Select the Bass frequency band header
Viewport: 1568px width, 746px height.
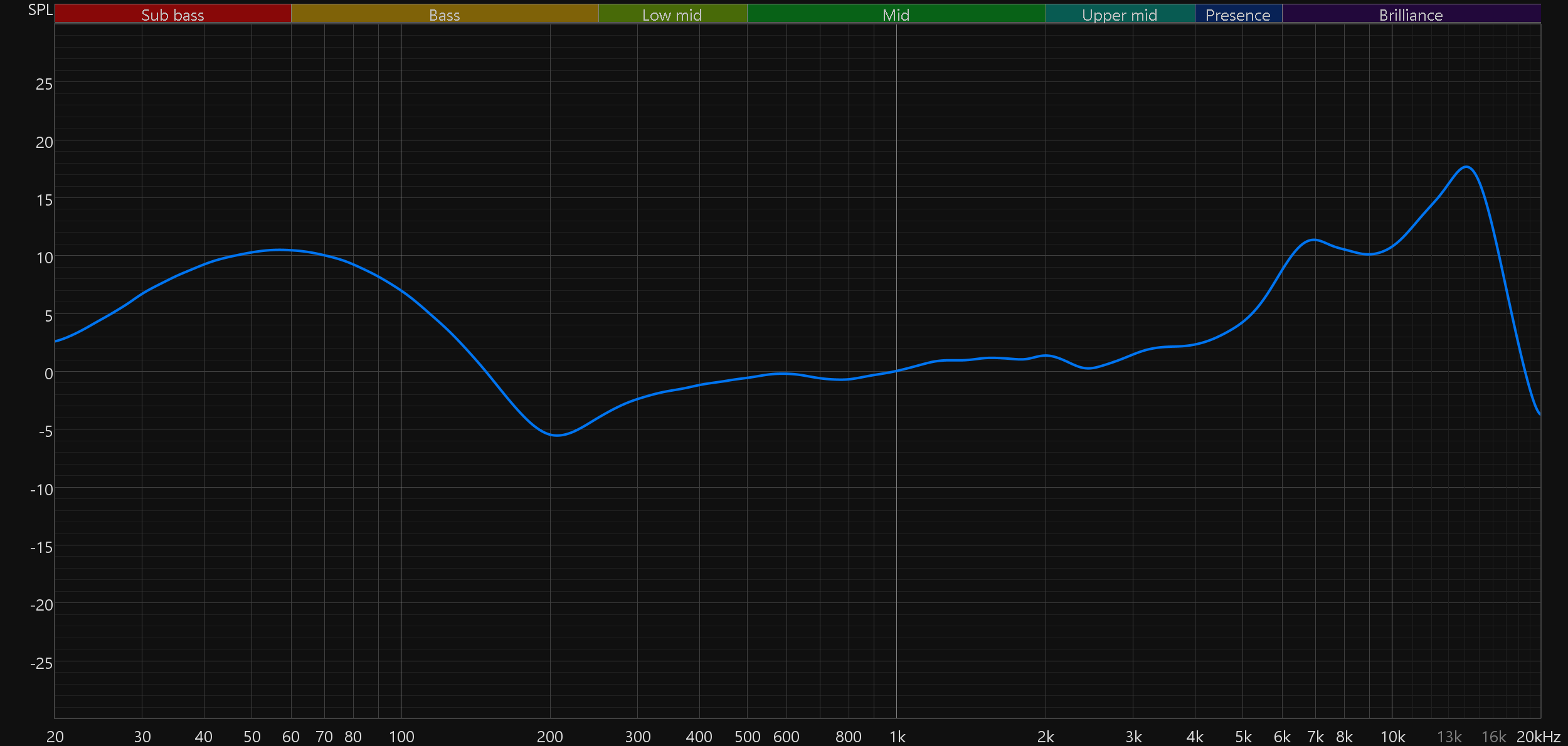[444, 14]
